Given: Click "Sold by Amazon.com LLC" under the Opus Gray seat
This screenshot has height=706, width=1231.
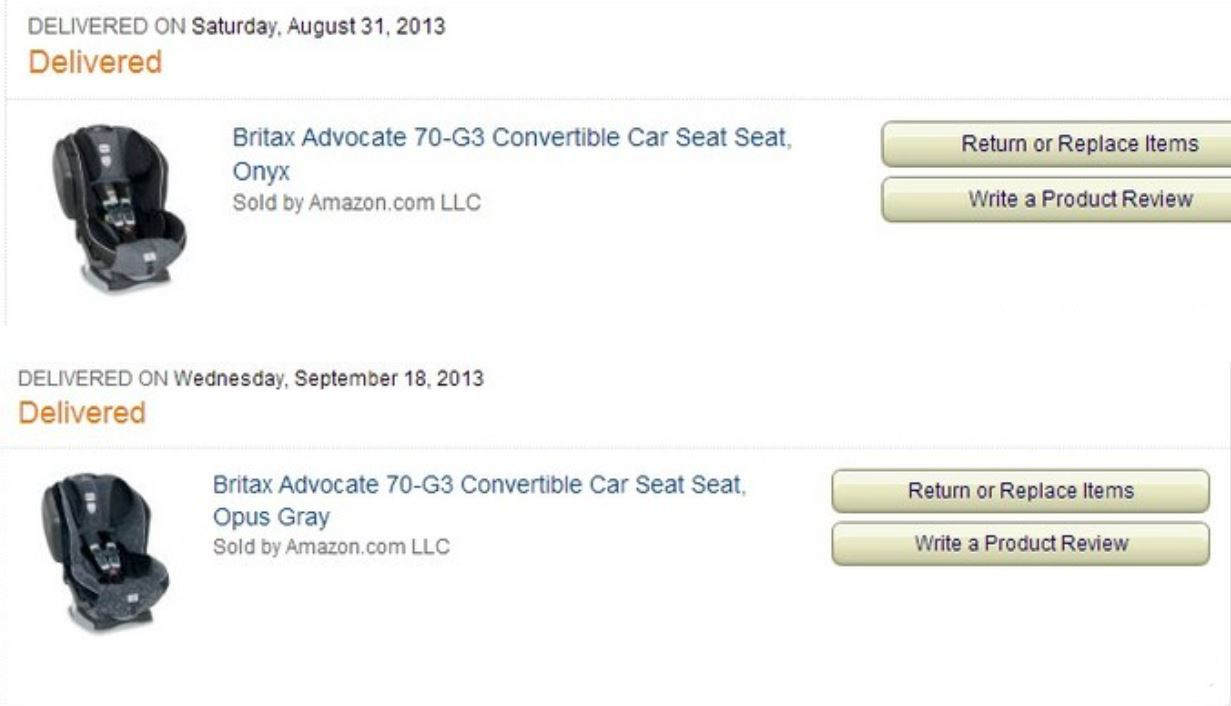Looking at the screenshot, I should [331, 547].
